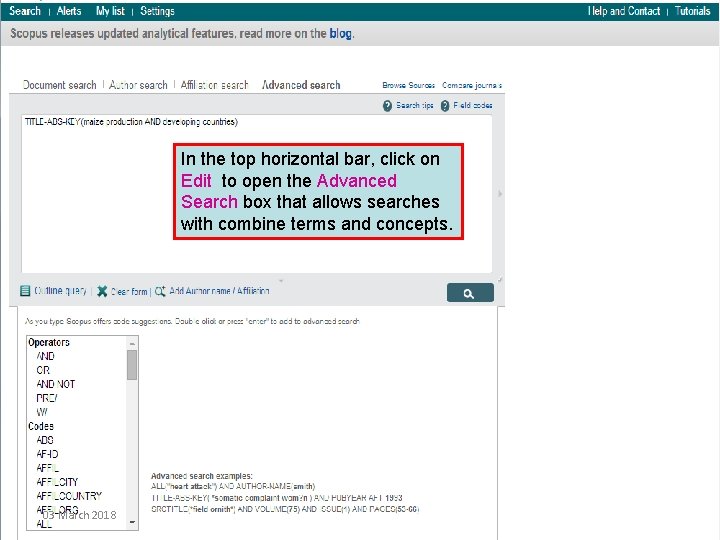The height and width of the screenshot is (540, 720).
Task: Click the Operators heading in the list
Action: click(x=49, y=343)
